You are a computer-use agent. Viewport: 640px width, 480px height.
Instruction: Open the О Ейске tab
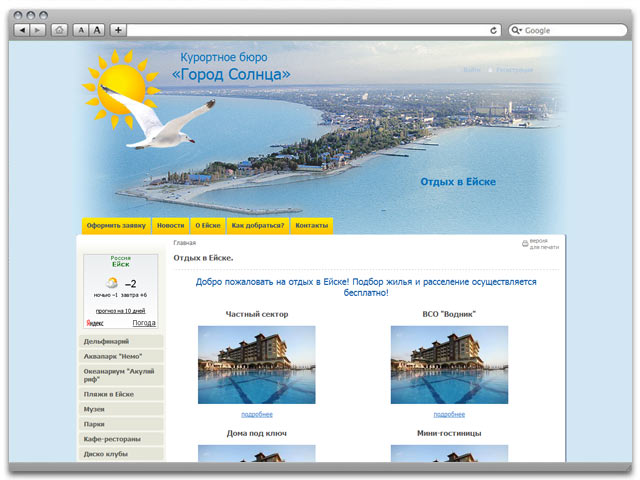(x=208, y=226)
